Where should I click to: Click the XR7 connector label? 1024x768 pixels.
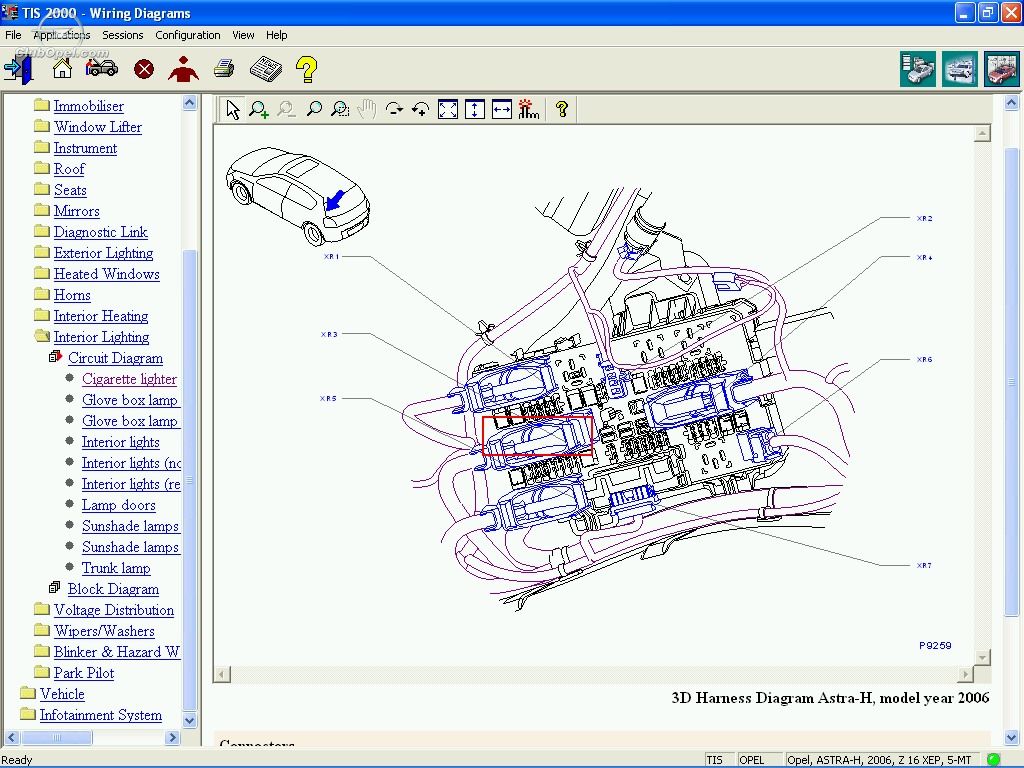click(924, 566)
